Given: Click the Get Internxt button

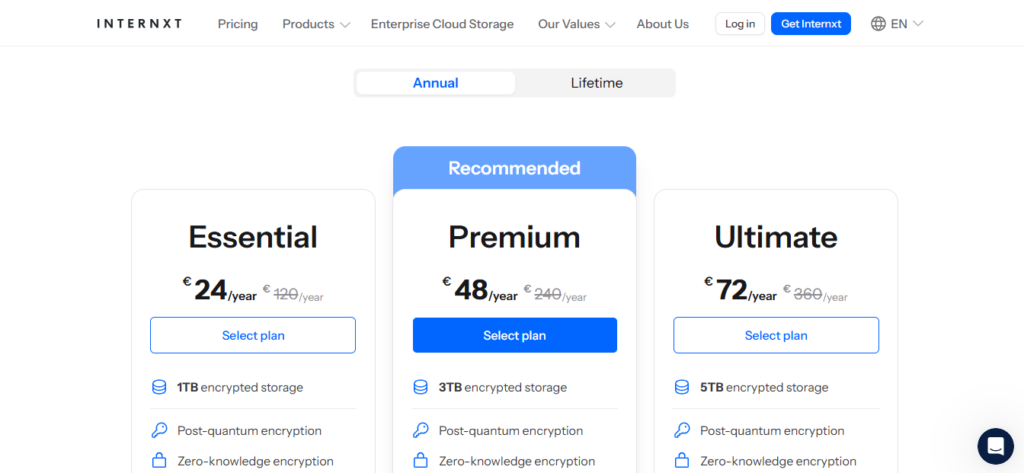Looking at the screenshot, I should 810,24.
